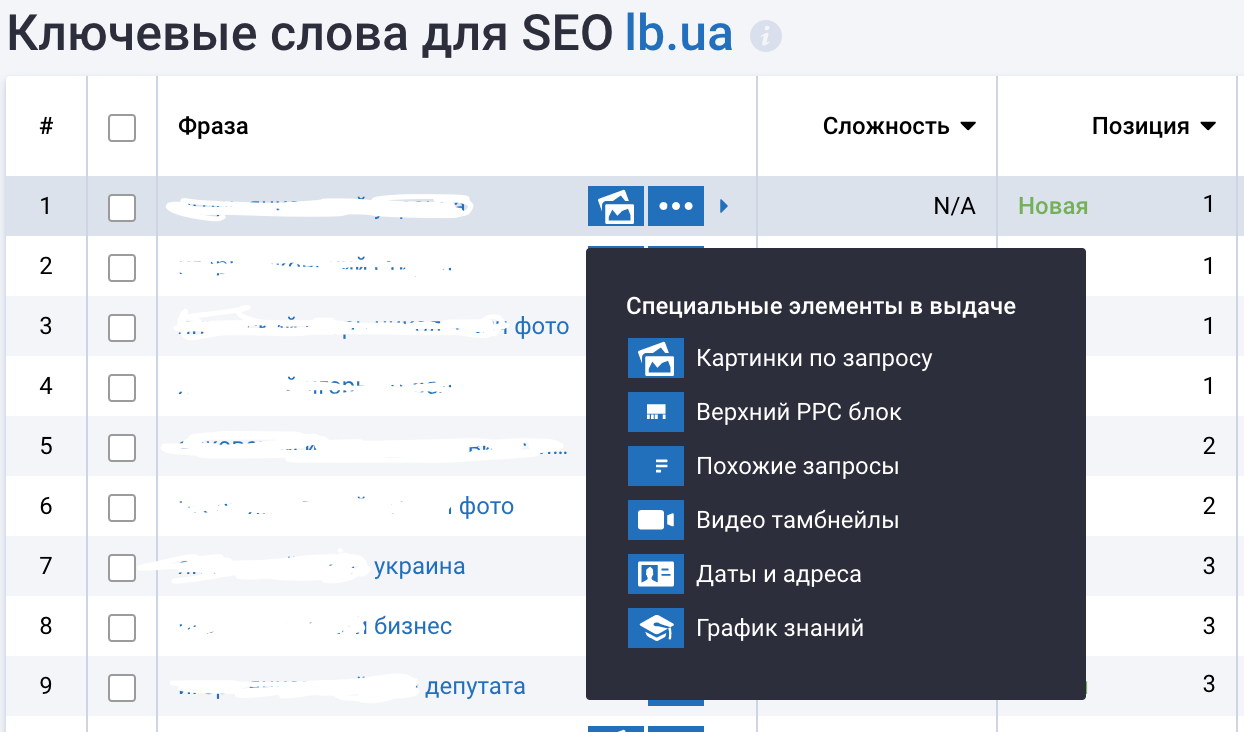This screenshot has width=1244, height=732.
Task: Check the checkbox for row 4
Action: [122, 387]
